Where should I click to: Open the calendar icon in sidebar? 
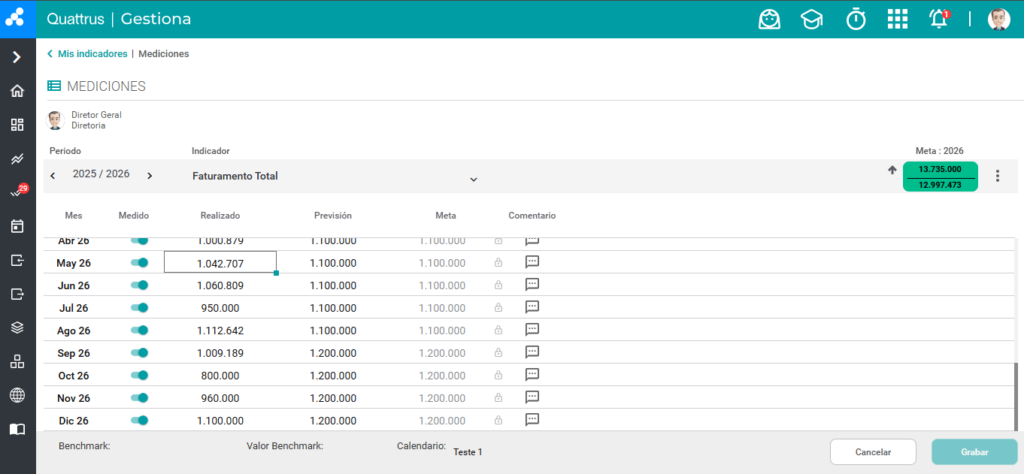coord(18,227)
